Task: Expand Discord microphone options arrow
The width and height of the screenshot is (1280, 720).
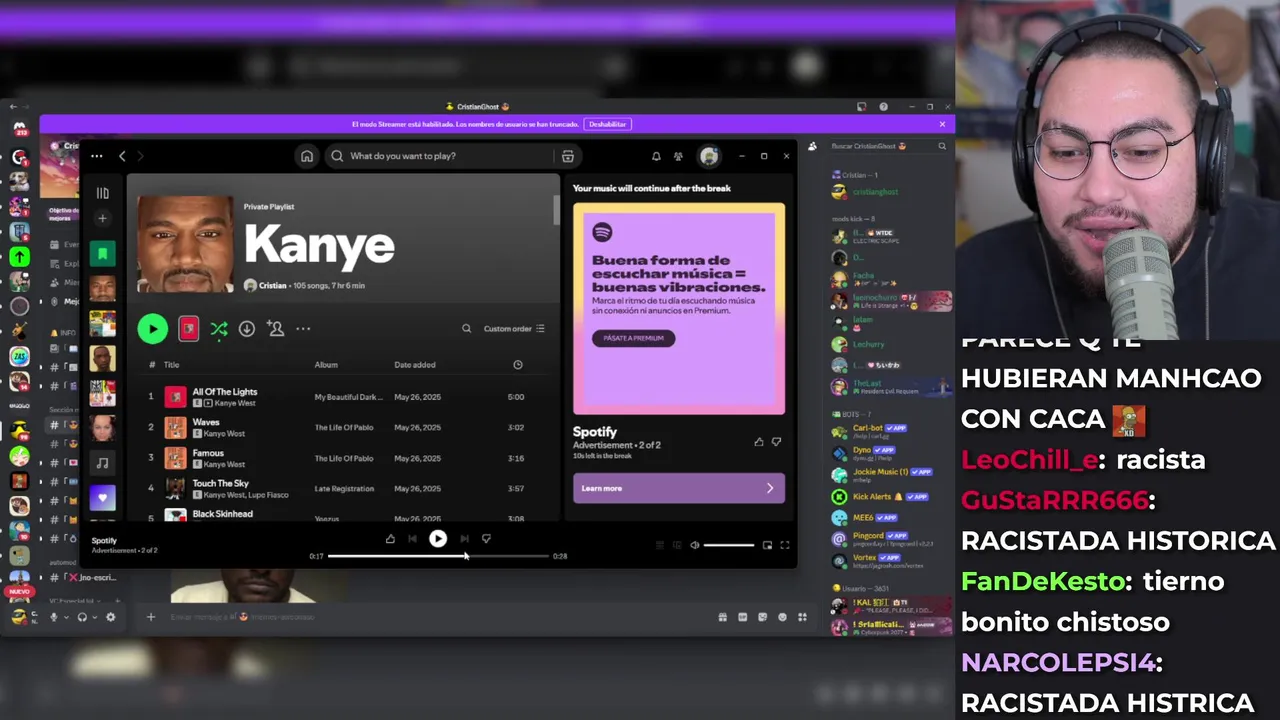Action: coord(66,617)
